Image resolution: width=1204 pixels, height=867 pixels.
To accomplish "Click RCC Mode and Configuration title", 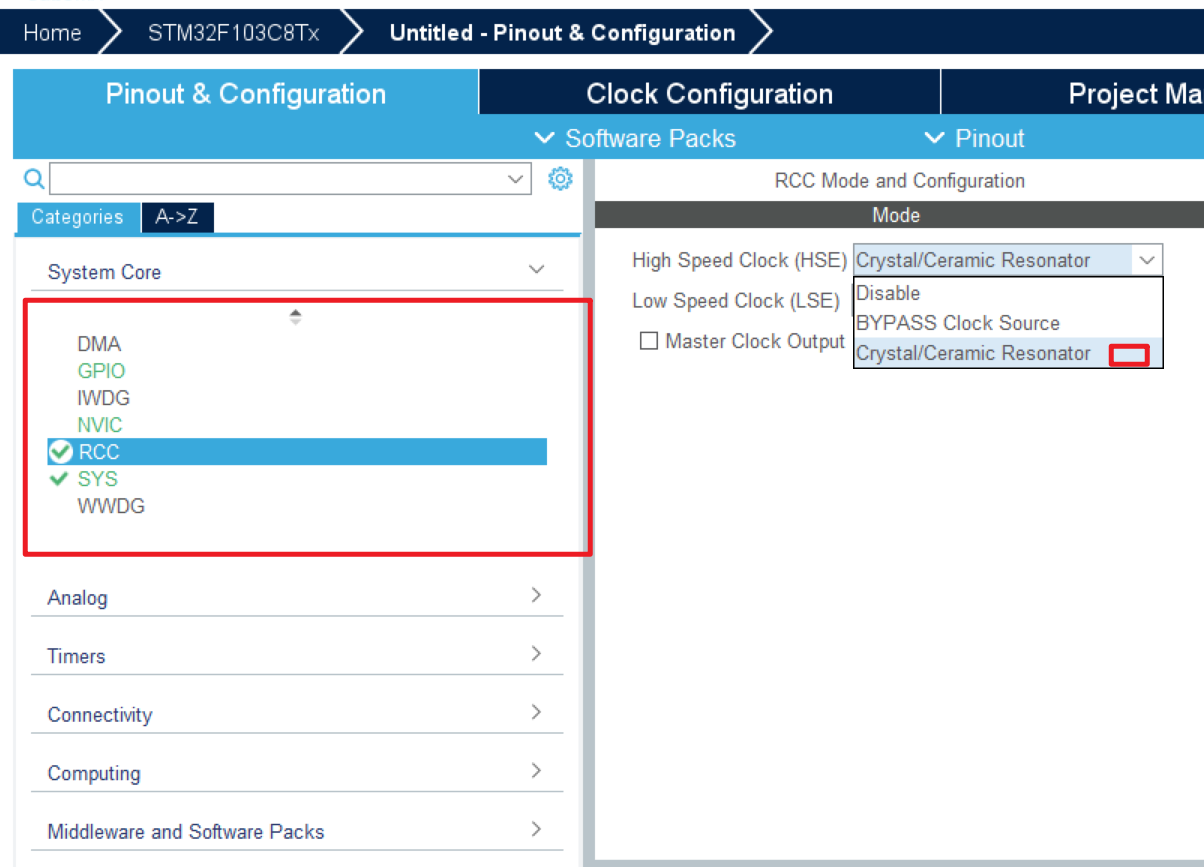I will [x=899, y=181].
